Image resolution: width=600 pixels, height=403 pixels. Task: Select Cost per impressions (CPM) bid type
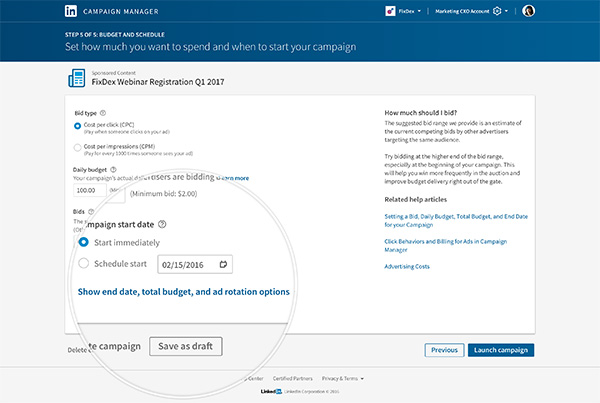click(x=77, y=147)
